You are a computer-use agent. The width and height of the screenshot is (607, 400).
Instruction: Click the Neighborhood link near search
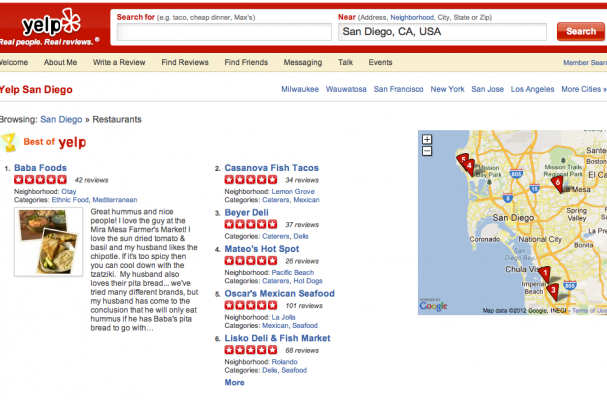click(412, 17)
